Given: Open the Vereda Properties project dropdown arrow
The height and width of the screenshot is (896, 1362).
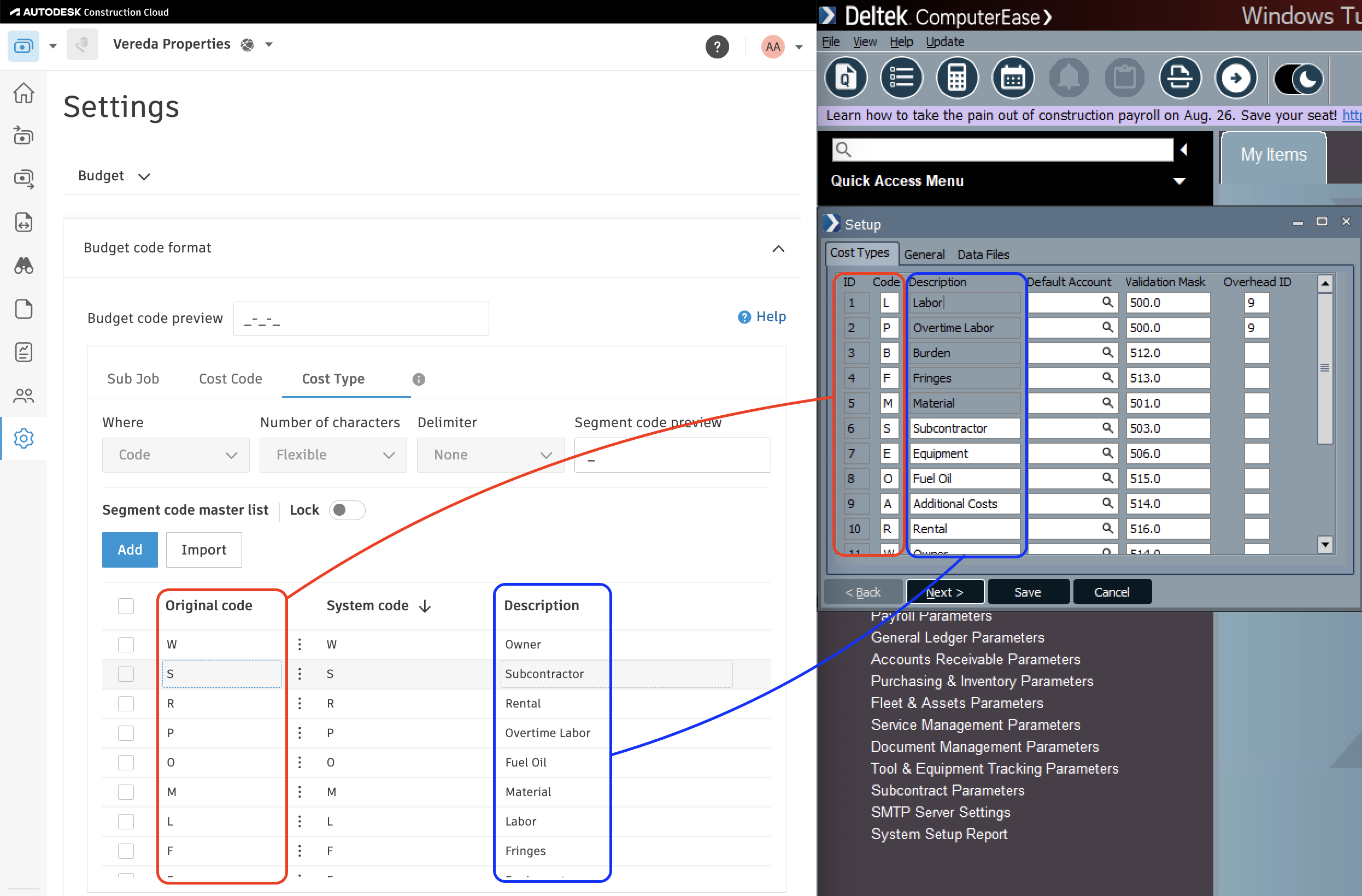Looking at the screenshot, I should (269, 44).
